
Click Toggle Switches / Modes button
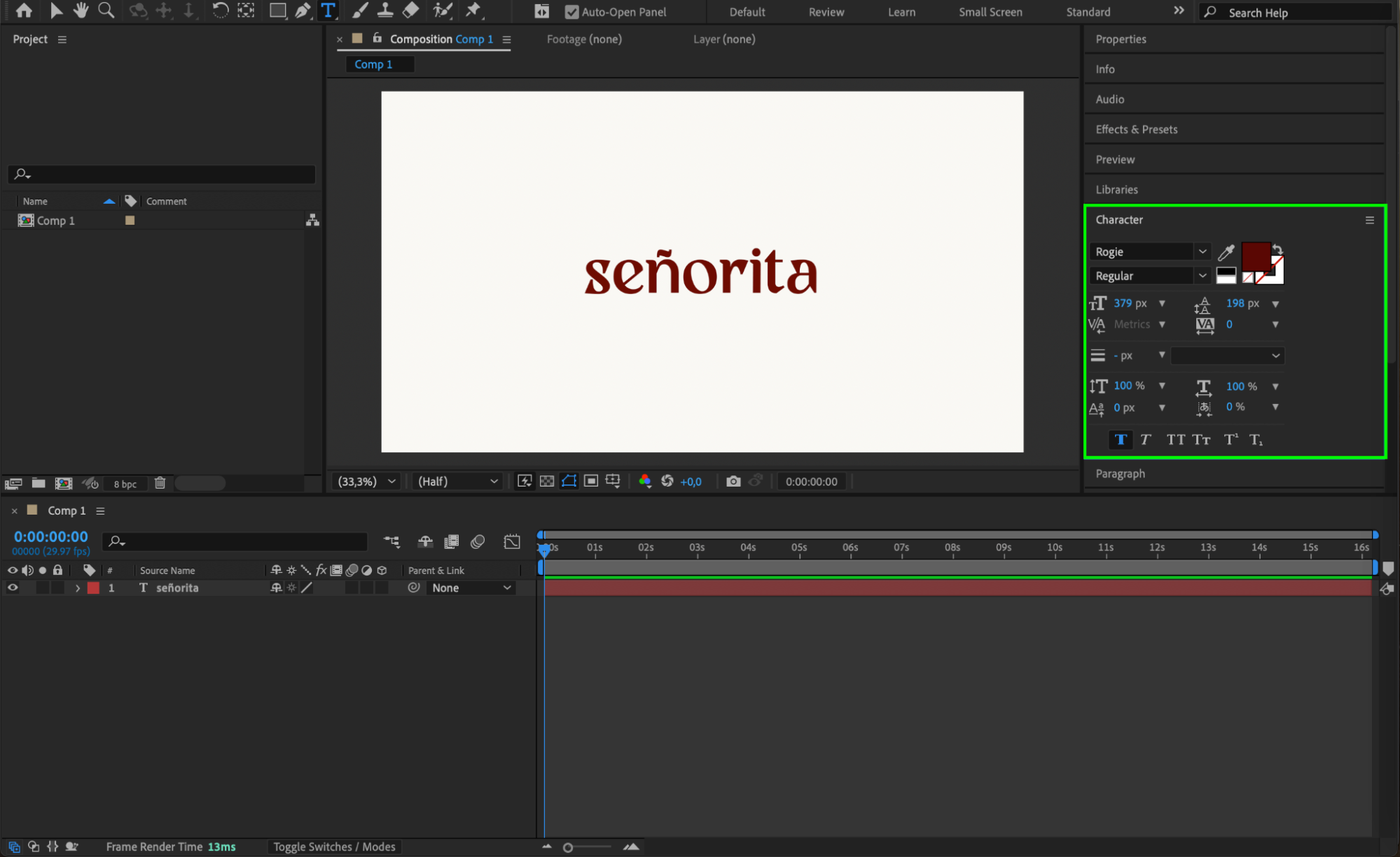(x=334, y=846)
